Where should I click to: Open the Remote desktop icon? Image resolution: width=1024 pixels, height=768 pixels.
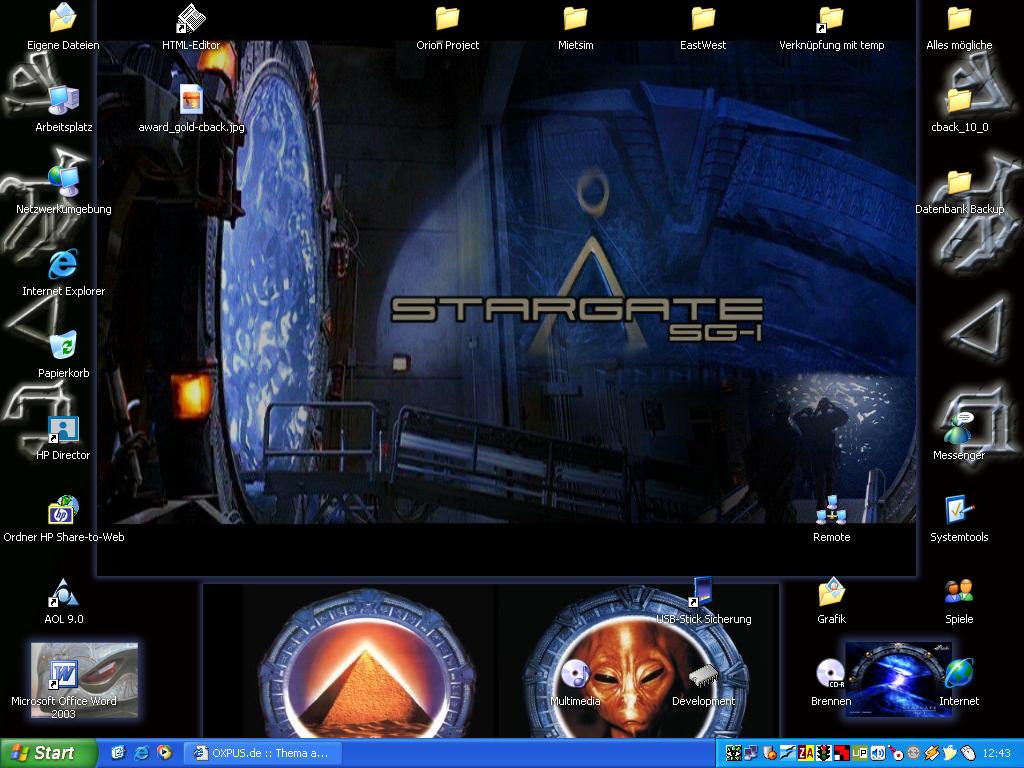[x=831, y=511]
